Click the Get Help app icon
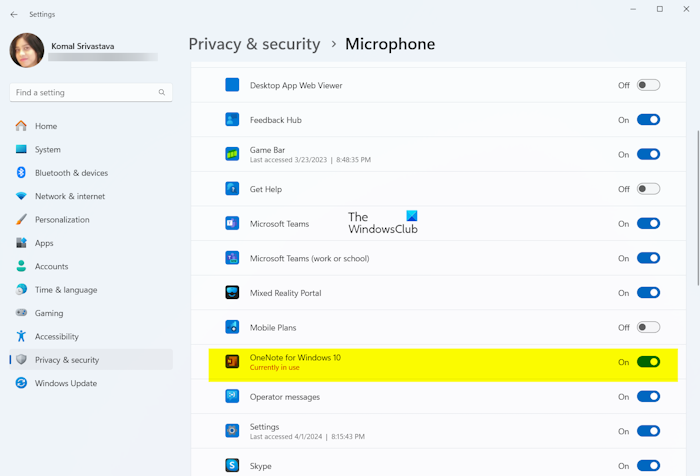Screen dimensions: 700x476 (232, 189)
